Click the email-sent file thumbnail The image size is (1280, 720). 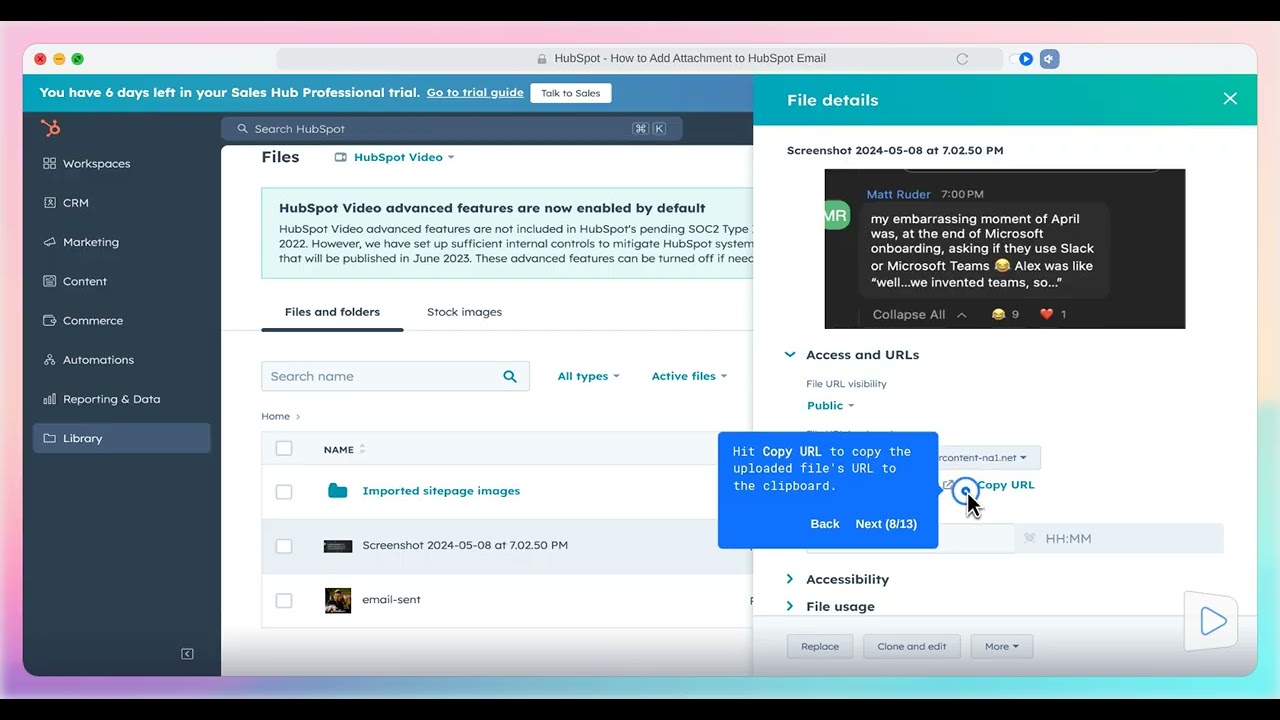point(338,600)
